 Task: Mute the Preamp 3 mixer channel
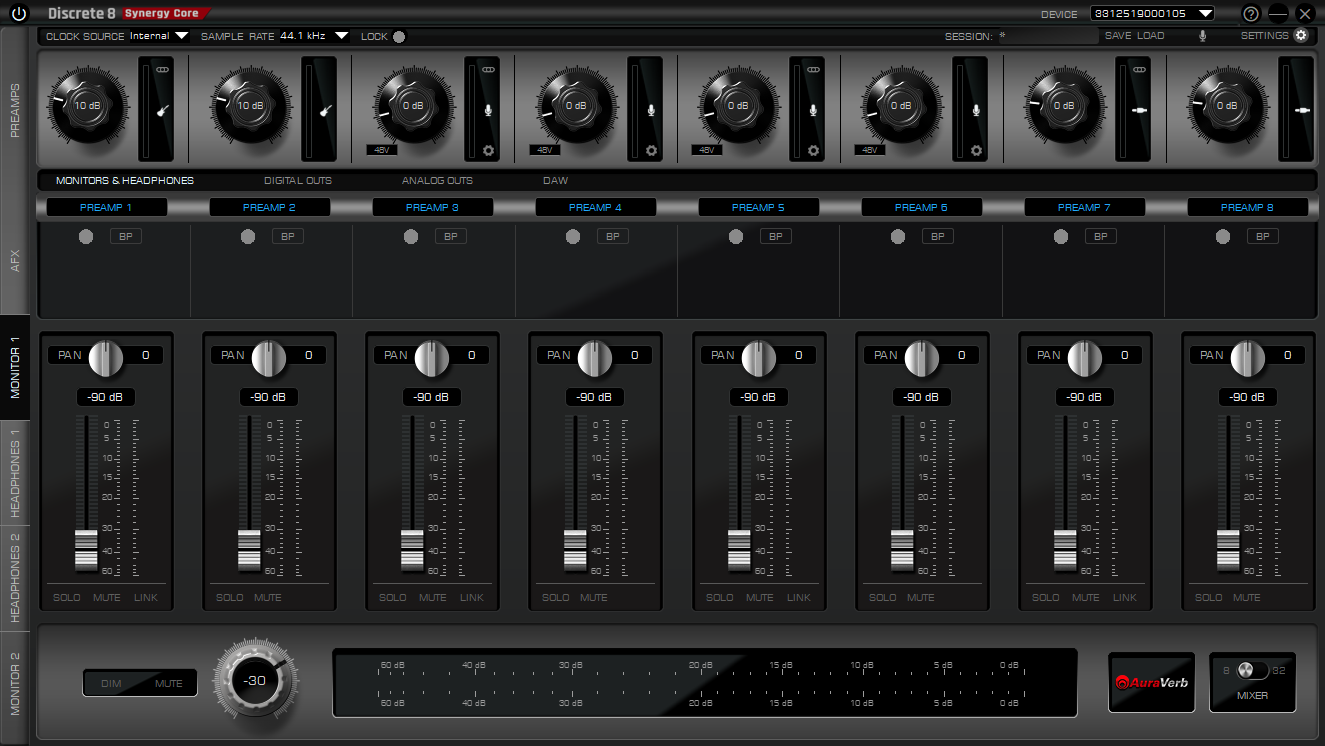click(x=433, y=598)
